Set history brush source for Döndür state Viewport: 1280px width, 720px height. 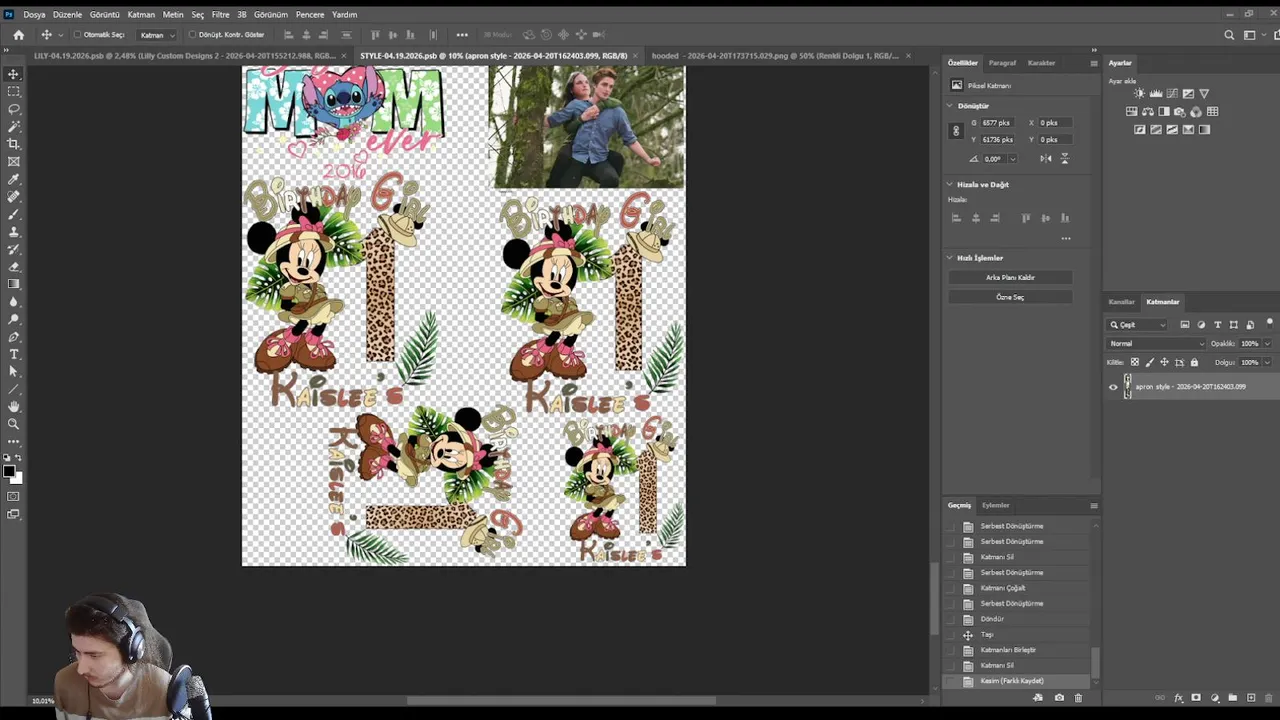tap(952, 619)
